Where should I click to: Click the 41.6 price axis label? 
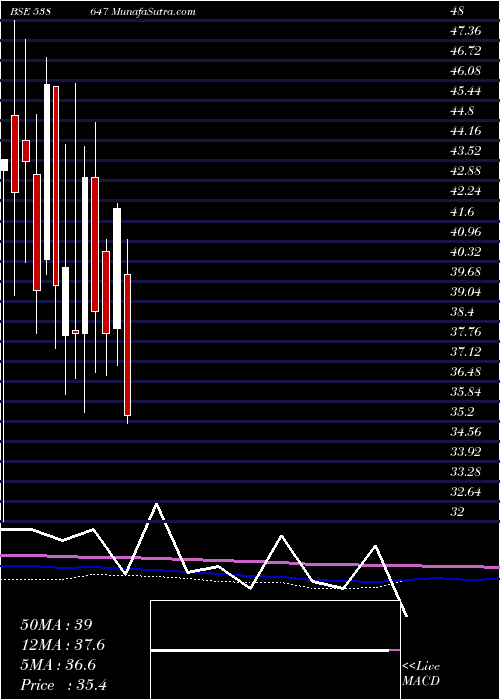click(x=462, y=212)
